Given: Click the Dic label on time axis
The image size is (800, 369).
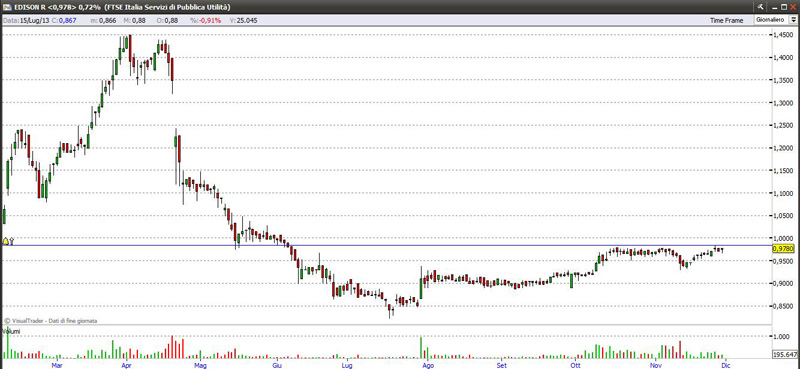Looking at the screenshot, I should (725, 365).
